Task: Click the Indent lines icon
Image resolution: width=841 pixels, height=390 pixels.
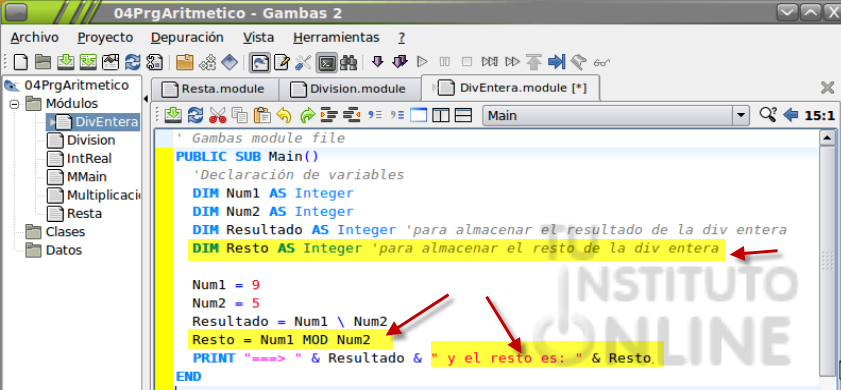Action: click(329, 115)
